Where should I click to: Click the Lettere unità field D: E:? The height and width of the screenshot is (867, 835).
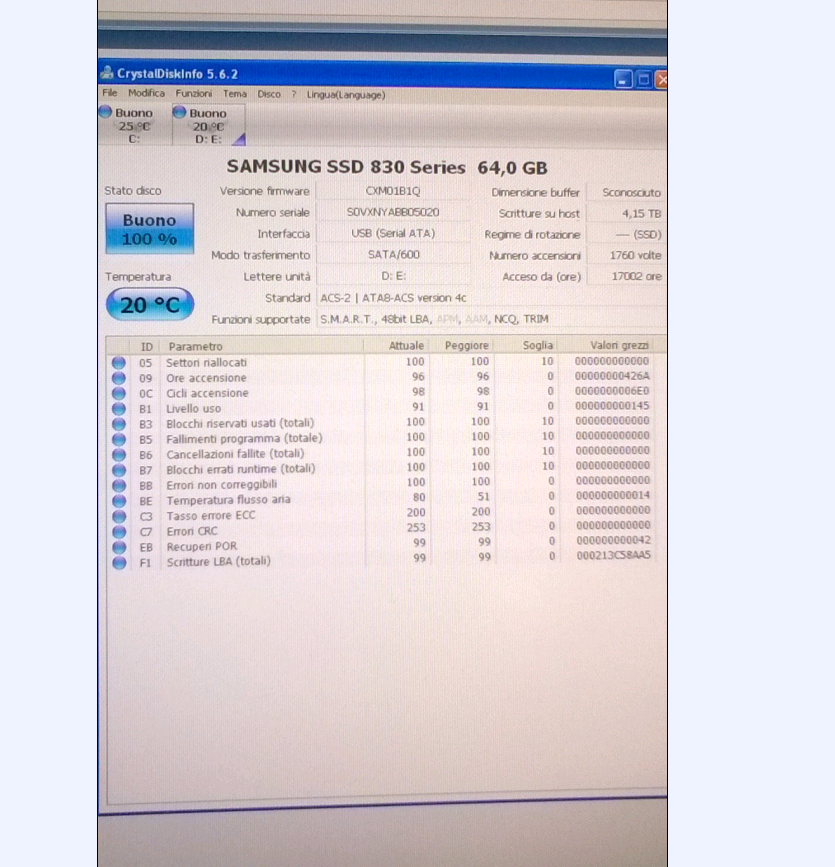point(393,276)
